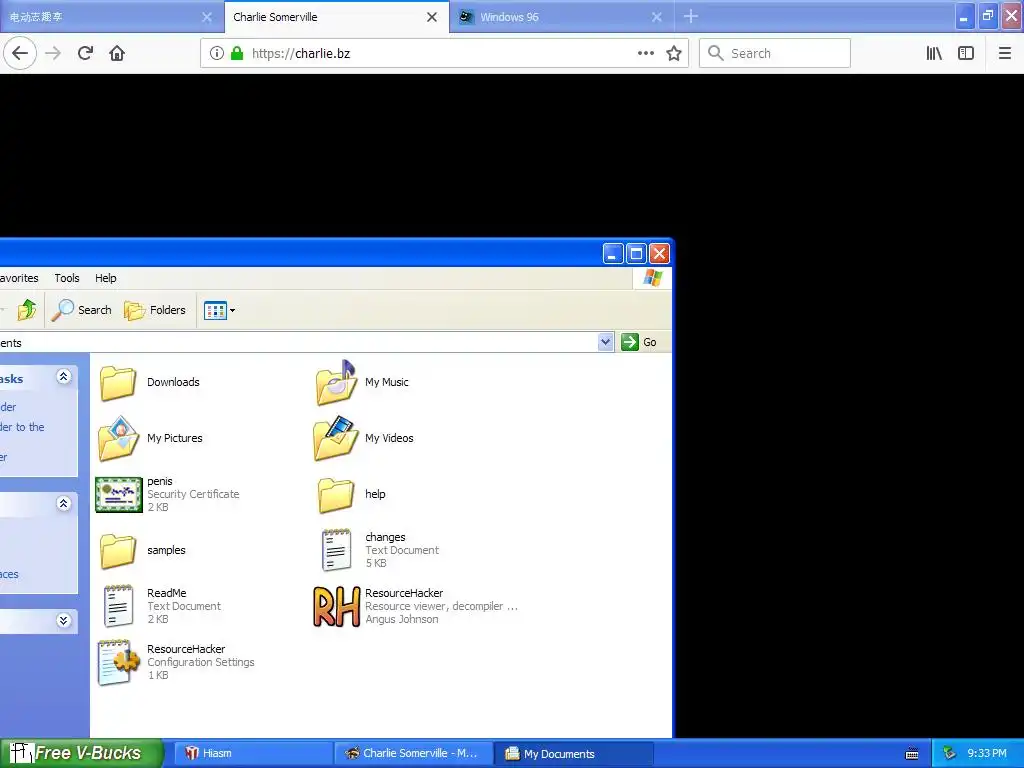1024x768 pixels.
Task: Select the 'My Pictures' label text
Action: [x=174, y=438]
